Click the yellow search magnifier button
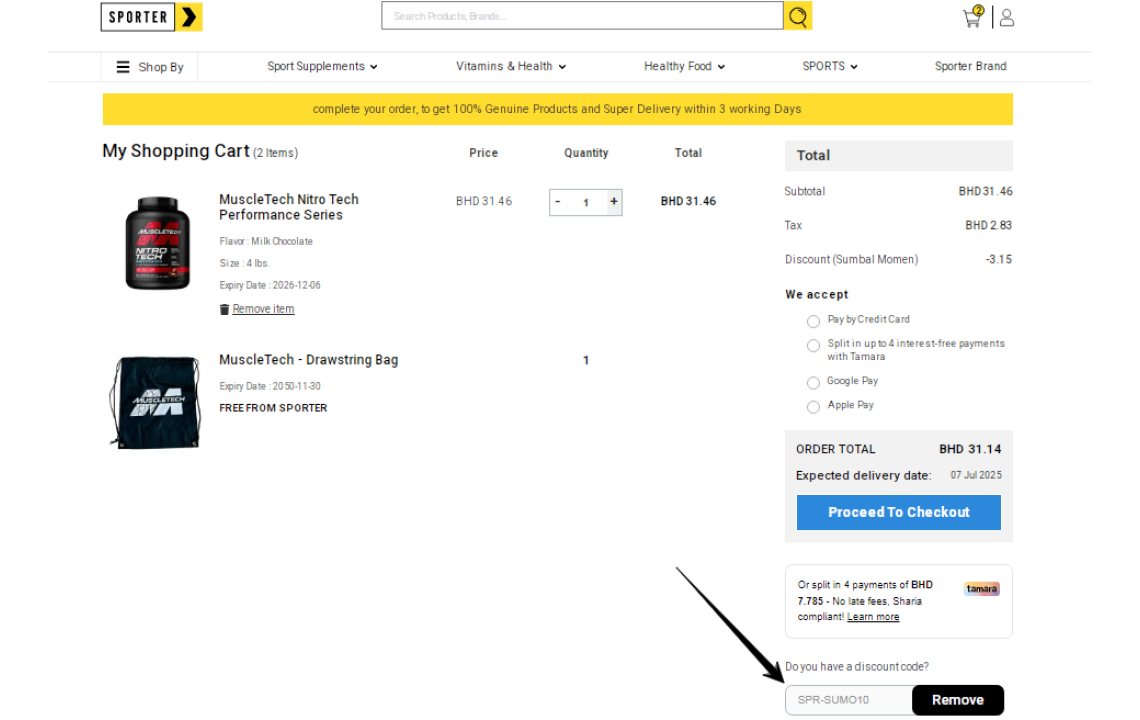 click(798, 16)
